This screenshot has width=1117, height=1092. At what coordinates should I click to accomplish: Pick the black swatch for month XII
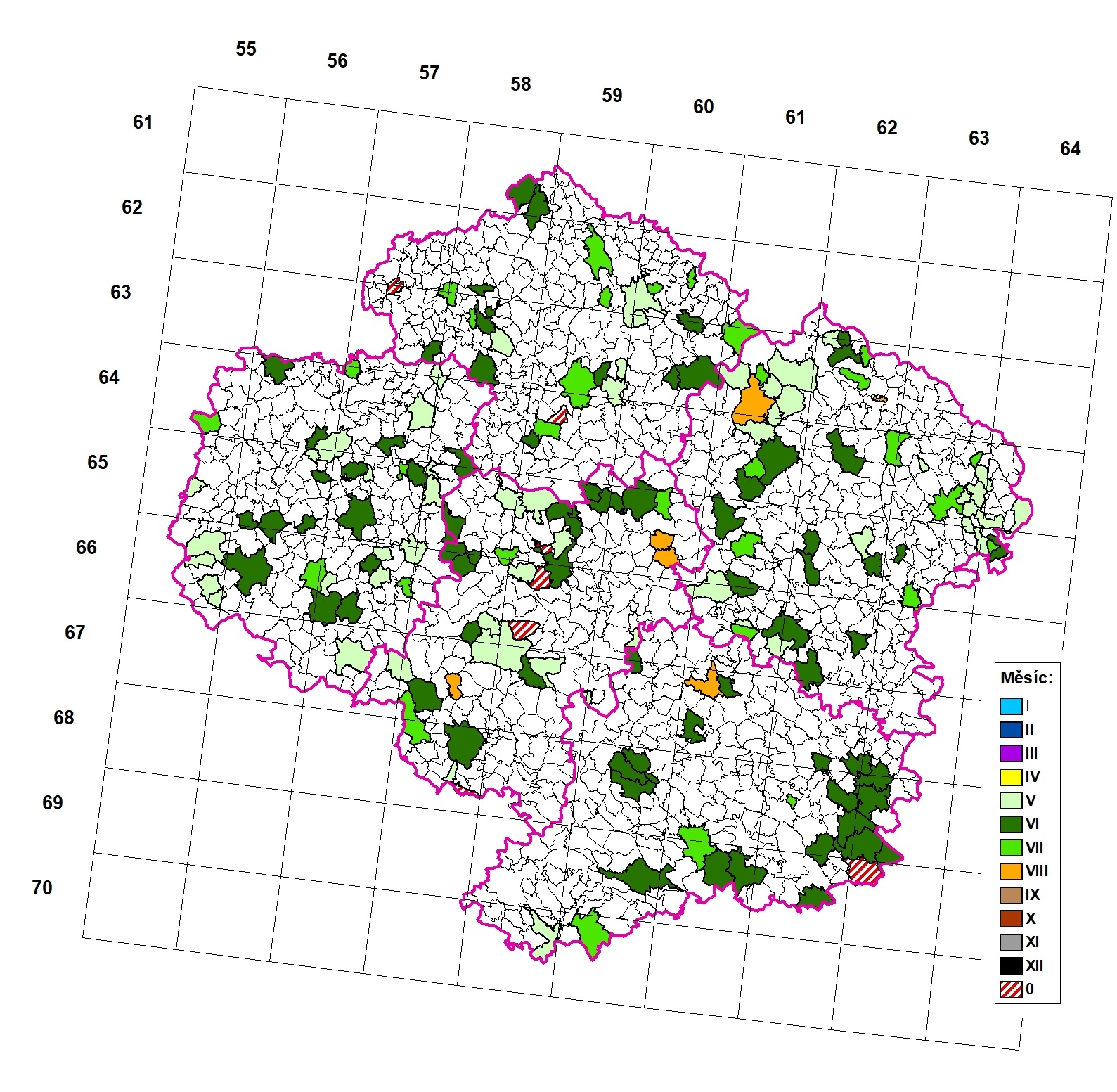coord(1010,965)
